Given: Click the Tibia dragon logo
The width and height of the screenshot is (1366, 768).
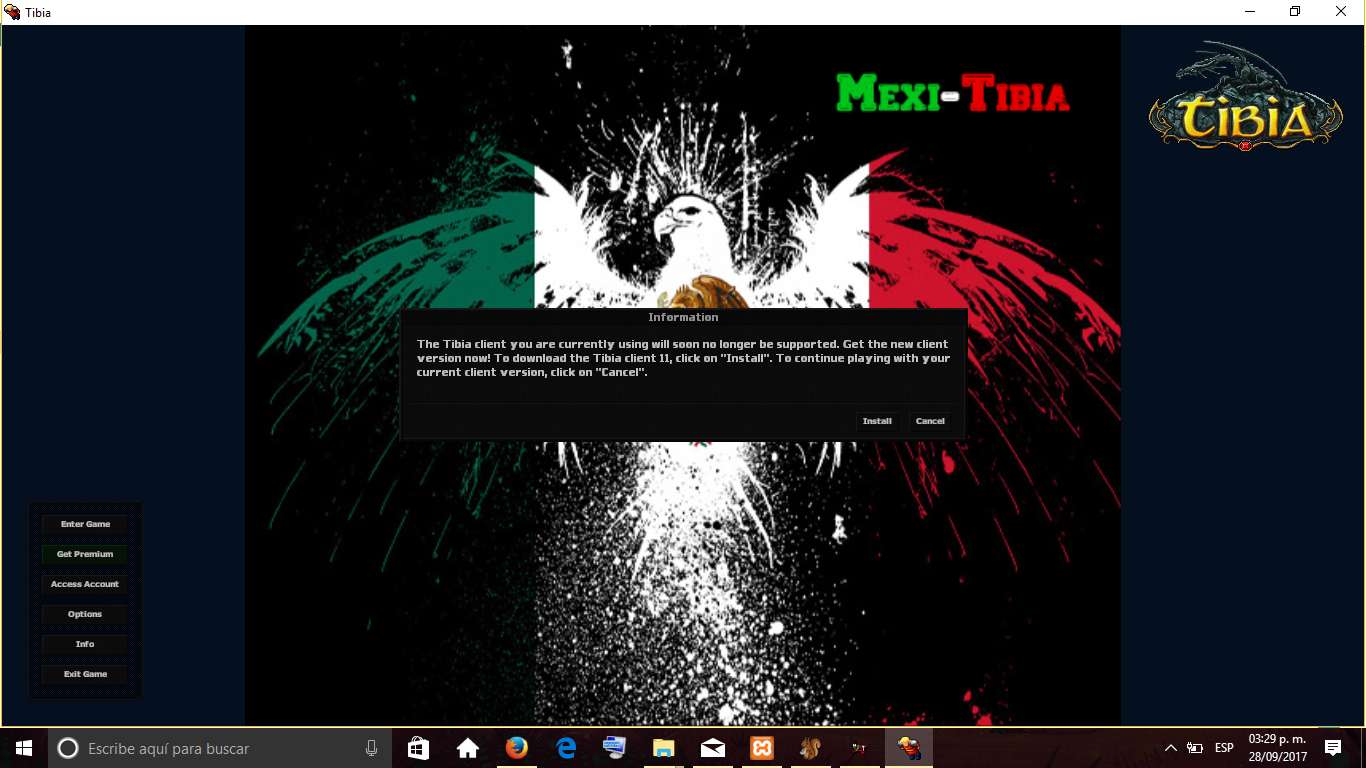Looking at the screenshot, I should (1245, 97).
